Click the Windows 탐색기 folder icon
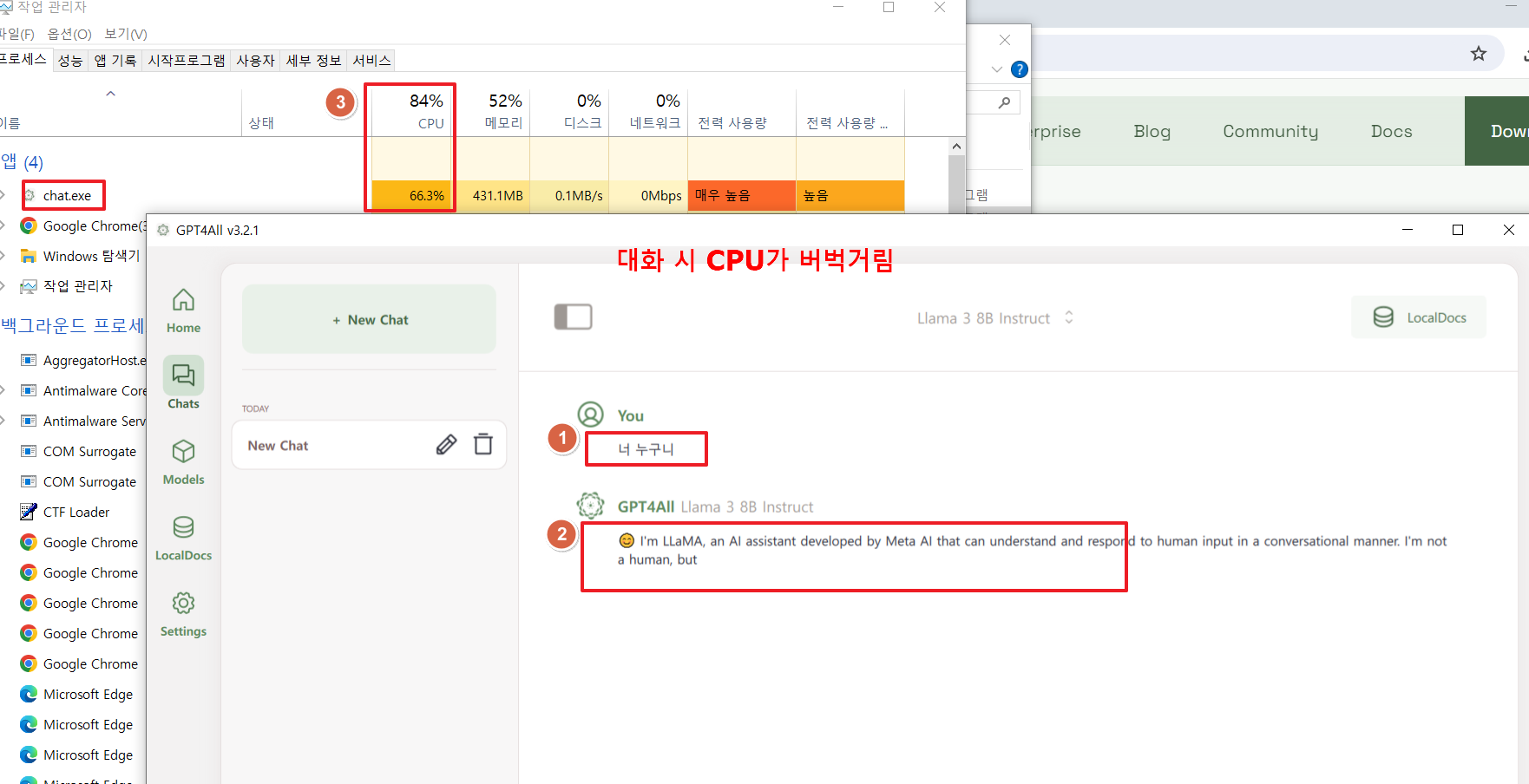The height and width of the screenshot is (784, 1529). pyautogui.click(x=29, y=256)
